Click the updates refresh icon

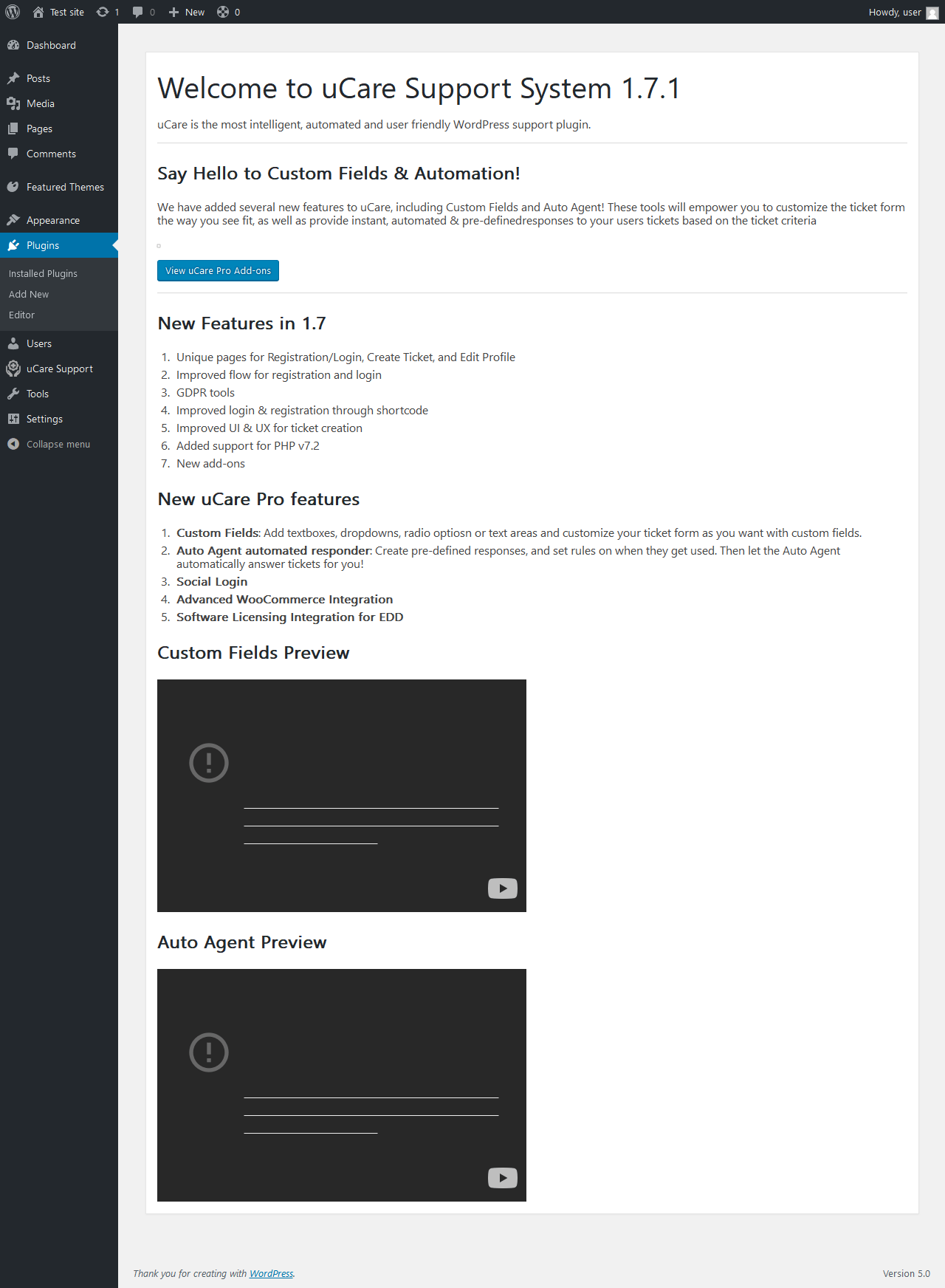click(x=103, y=12)
